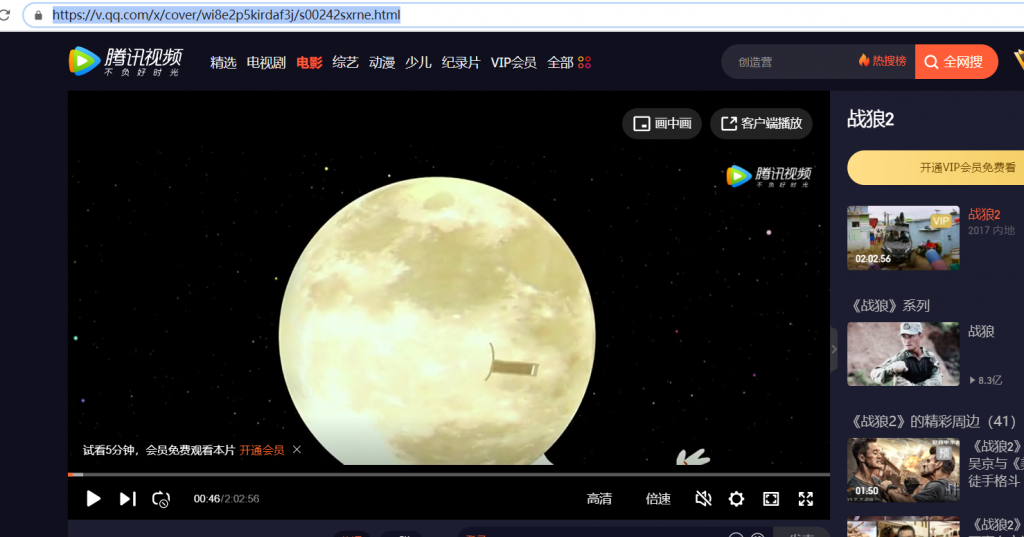Click the 全网搜 search button
1024x537 pixels.
(x=955, y=62)
